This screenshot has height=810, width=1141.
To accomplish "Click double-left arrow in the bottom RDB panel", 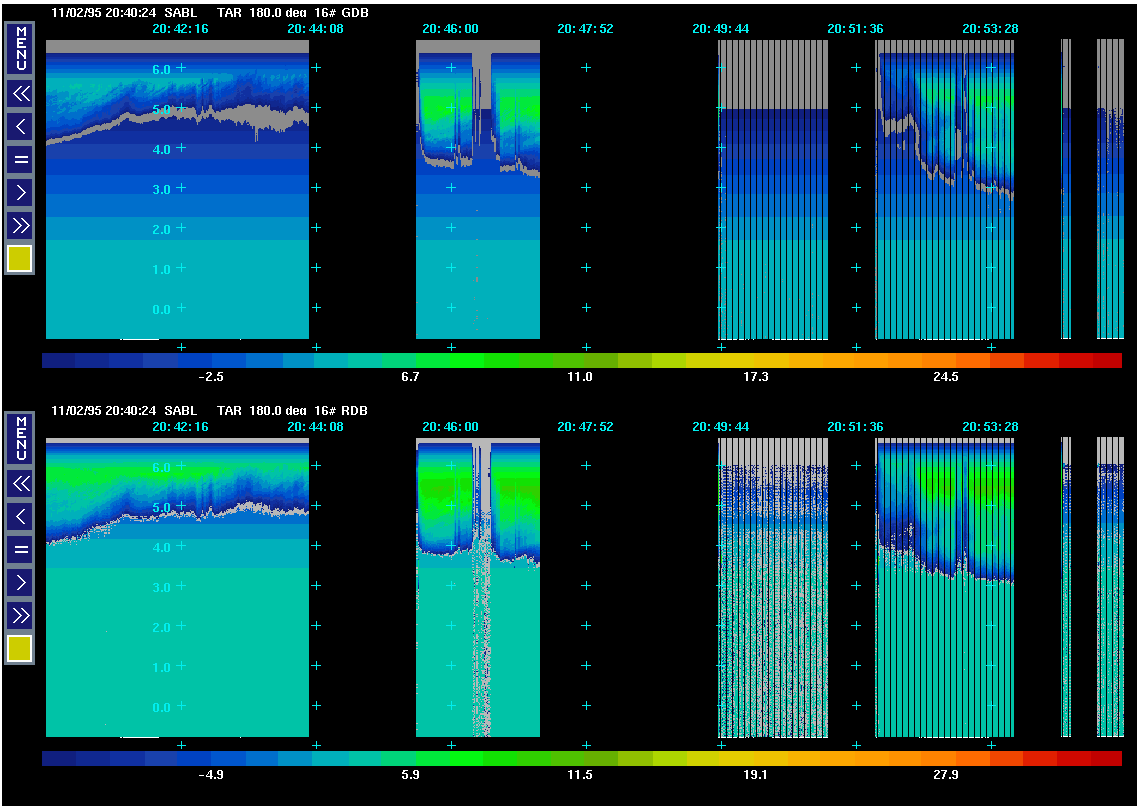I will pos(20,484).
